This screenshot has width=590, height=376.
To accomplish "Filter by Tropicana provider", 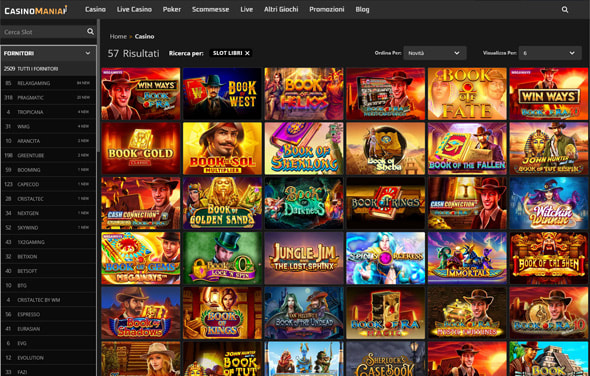I will (48, 112).
